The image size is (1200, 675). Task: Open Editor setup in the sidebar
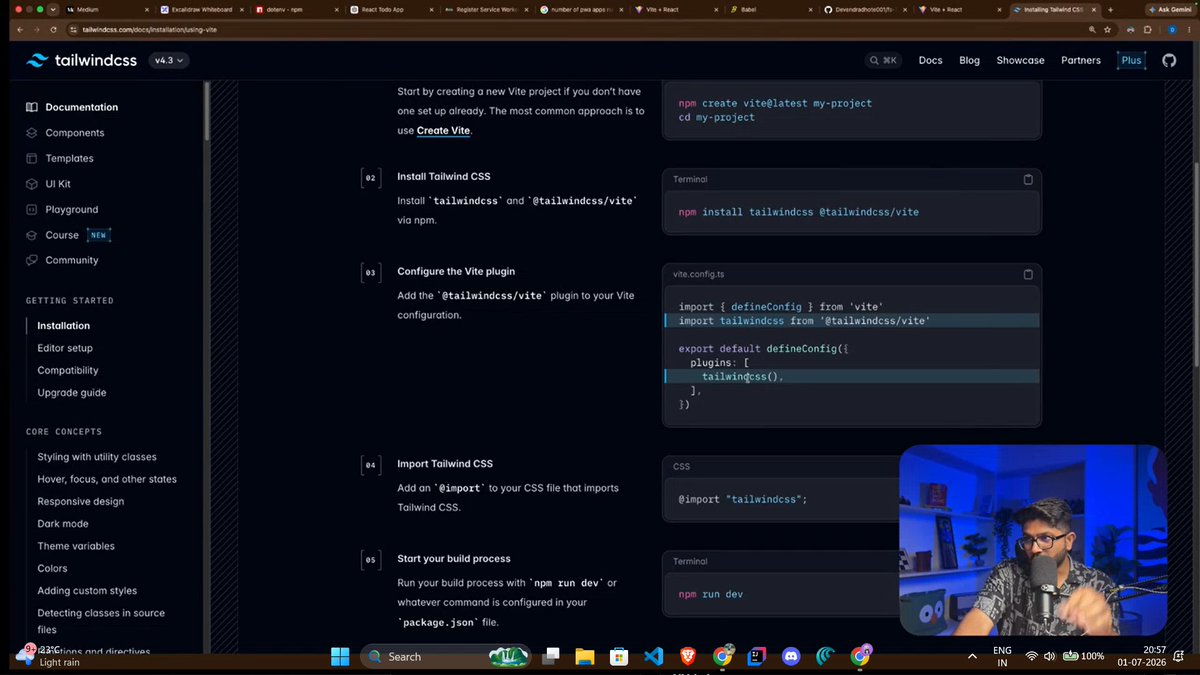(x=65, y=348)
